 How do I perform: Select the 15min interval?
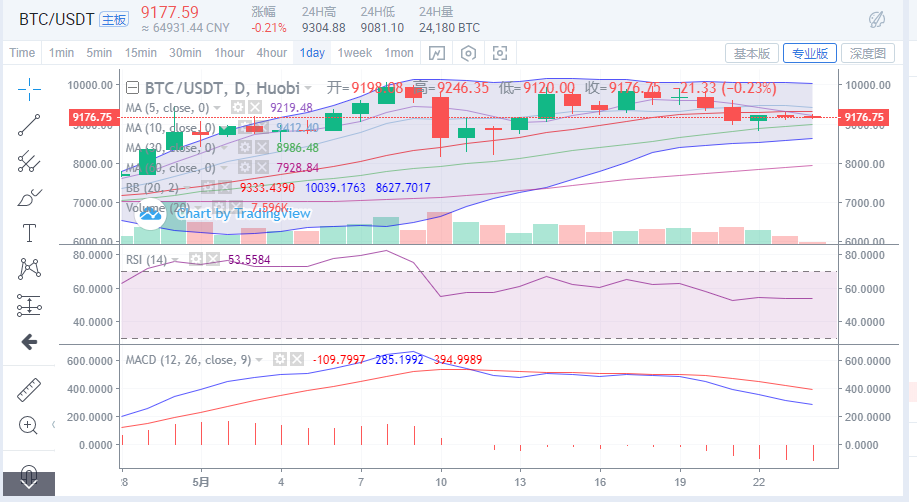[x=140, y=53]
